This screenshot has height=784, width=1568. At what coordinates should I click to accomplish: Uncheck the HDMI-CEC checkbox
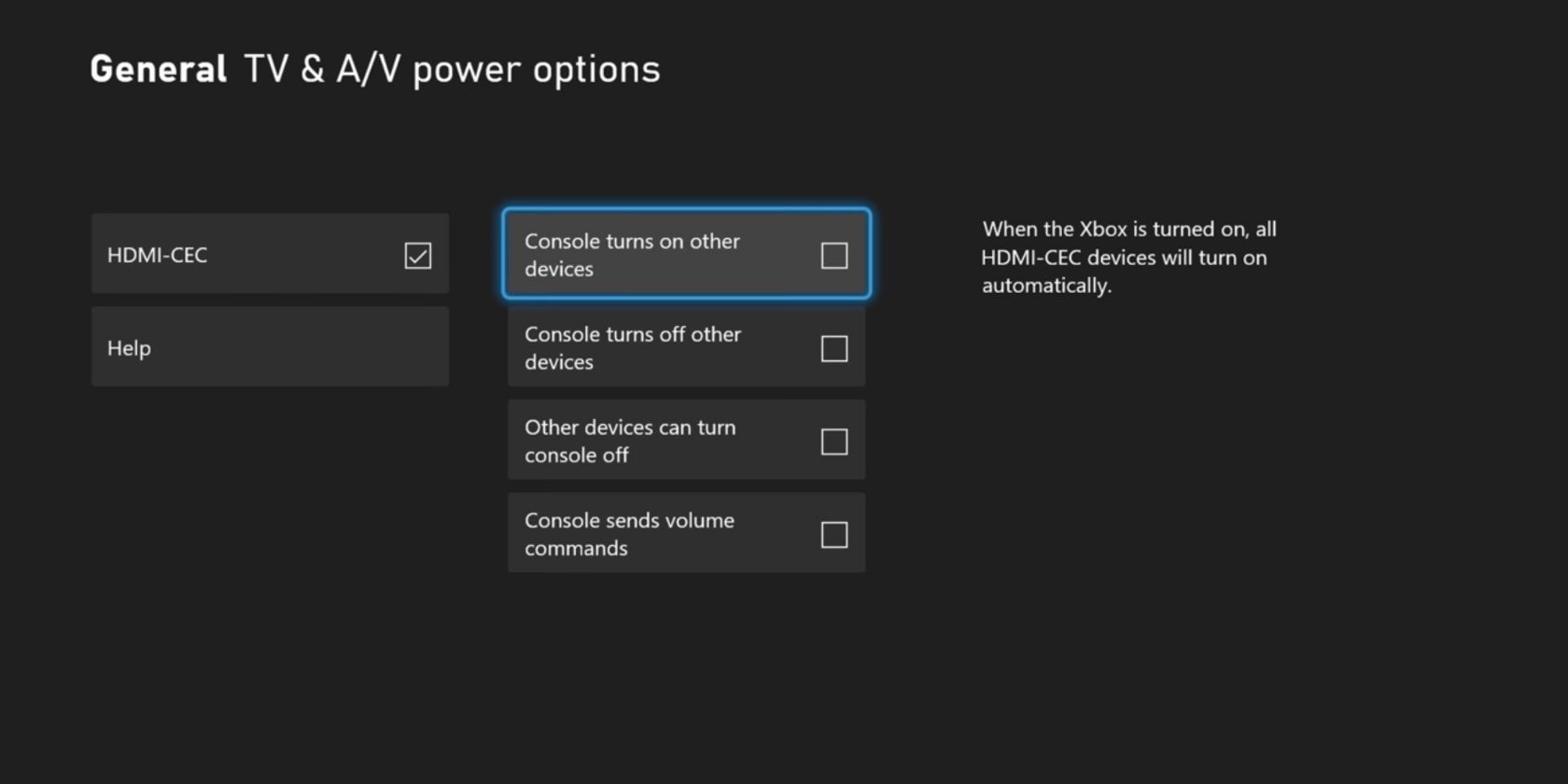tap(417, 255)
